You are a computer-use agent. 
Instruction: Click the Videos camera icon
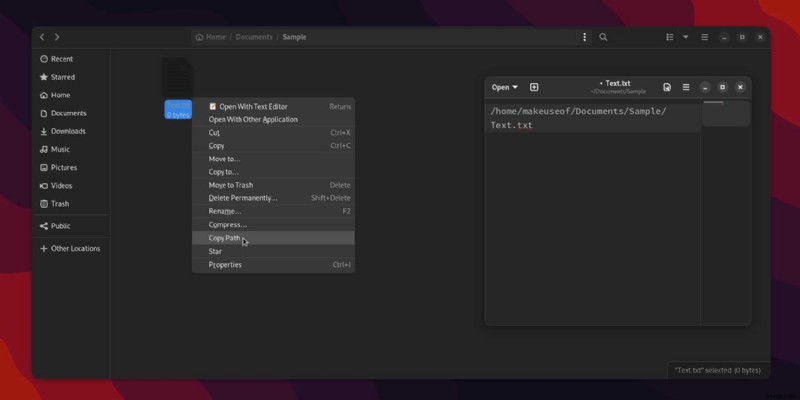coord(44,186)
